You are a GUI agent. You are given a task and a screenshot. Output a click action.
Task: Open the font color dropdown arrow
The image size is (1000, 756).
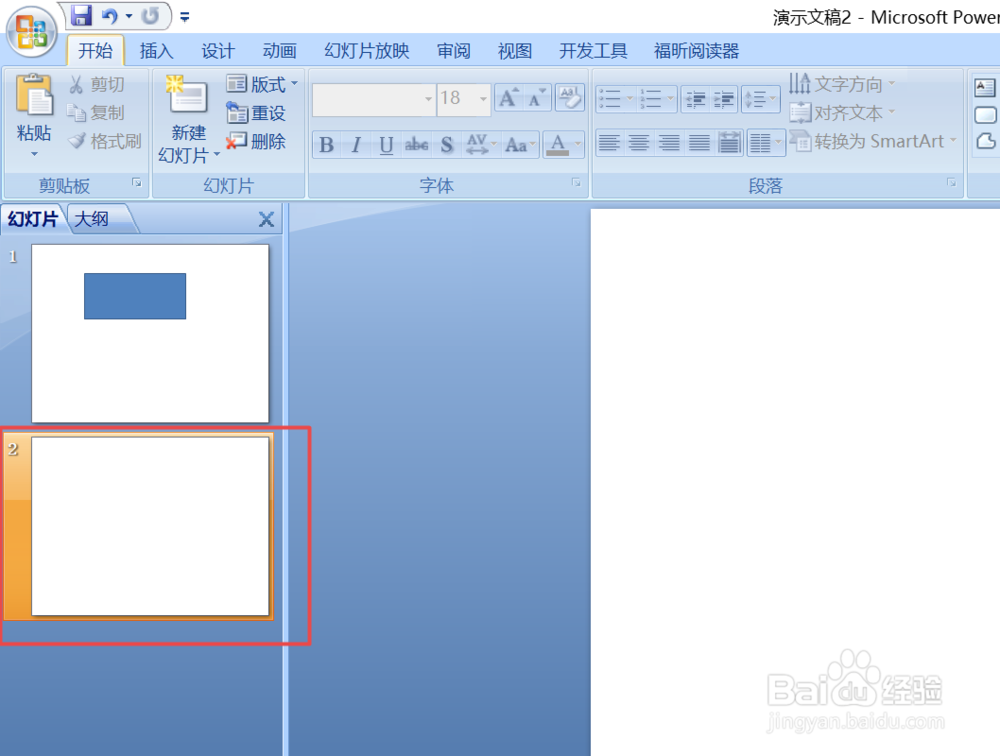578,145
